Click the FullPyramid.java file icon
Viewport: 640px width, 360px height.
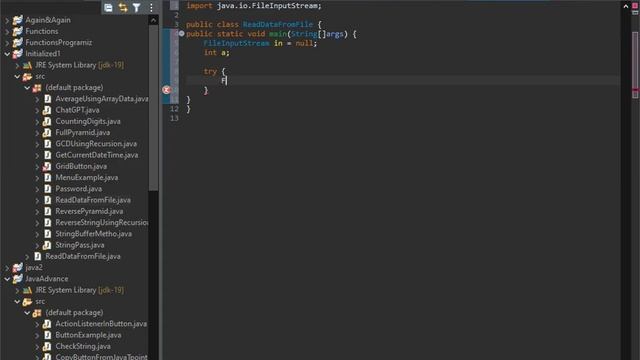click(x=47, y=133)
